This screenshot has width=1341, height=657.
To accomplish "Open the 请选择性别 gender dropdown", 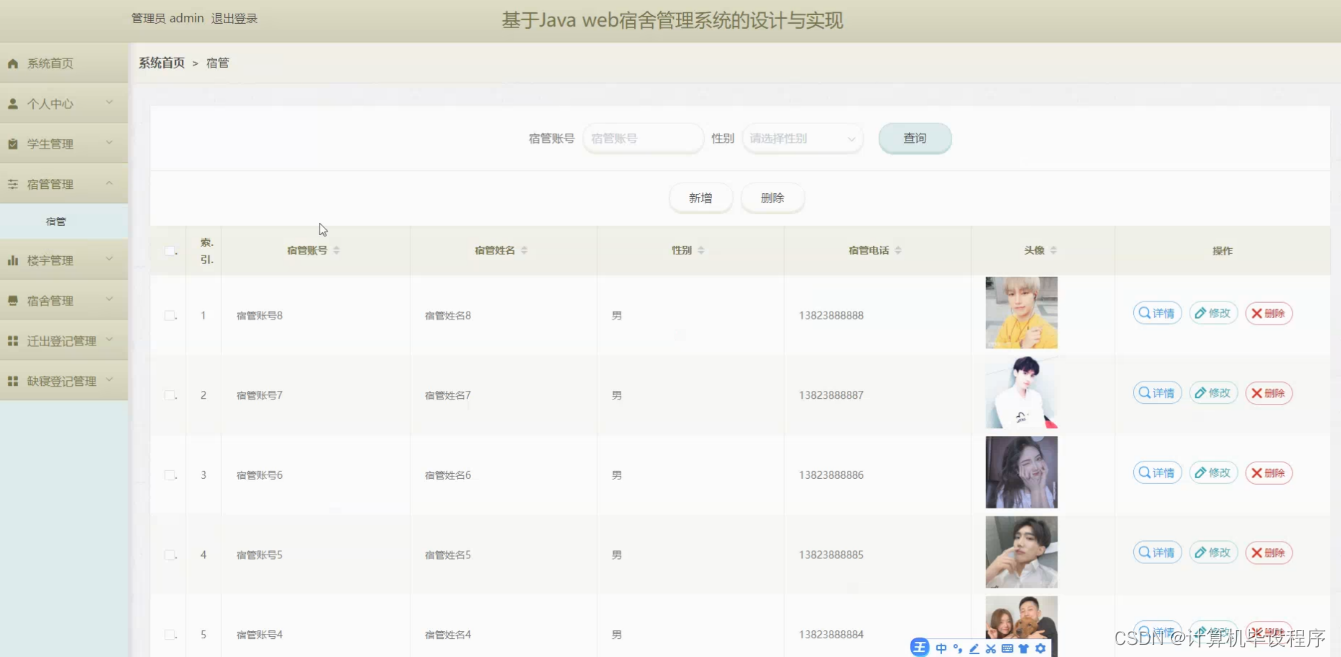I will 801,138.
